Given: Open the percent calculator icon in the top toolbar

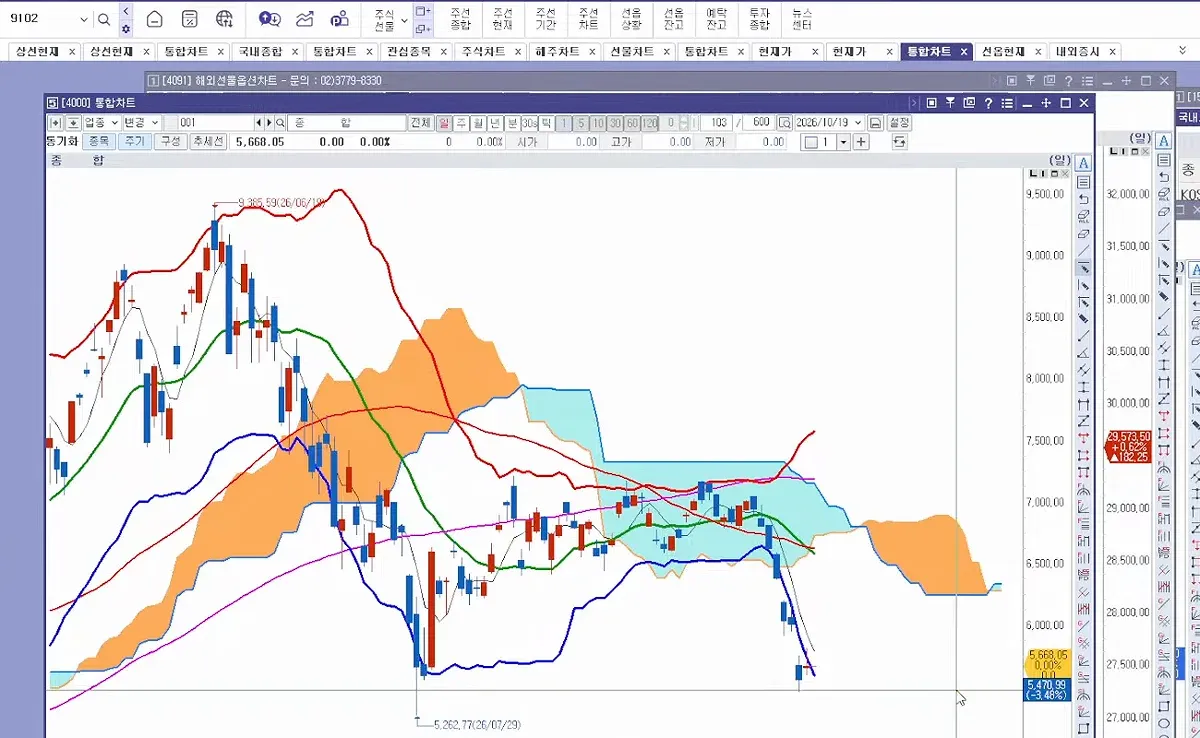Looking at the screenshot, I should (190, 19).
